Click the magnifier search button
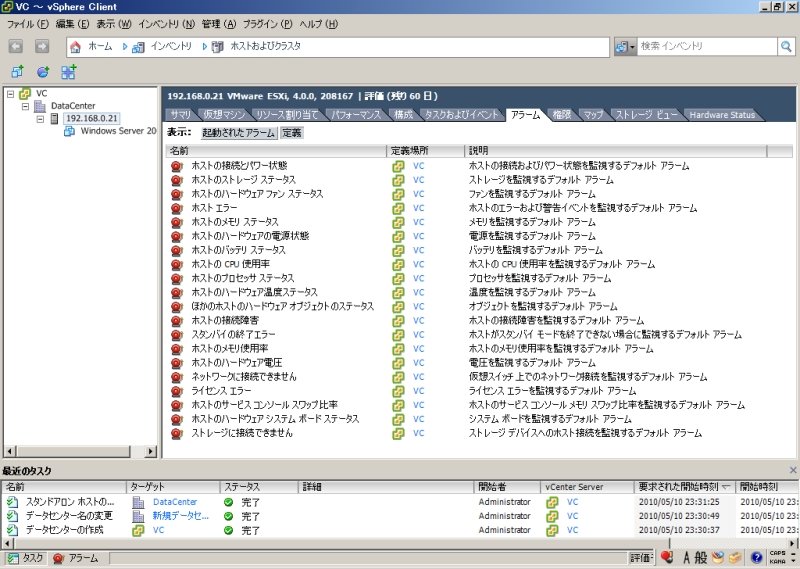 [786, 47]
